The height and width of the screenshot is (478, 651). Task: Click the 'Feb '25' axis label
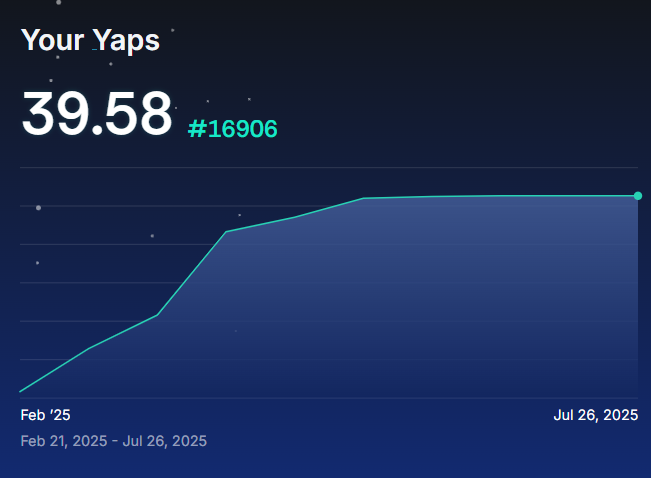coord(46,415)
